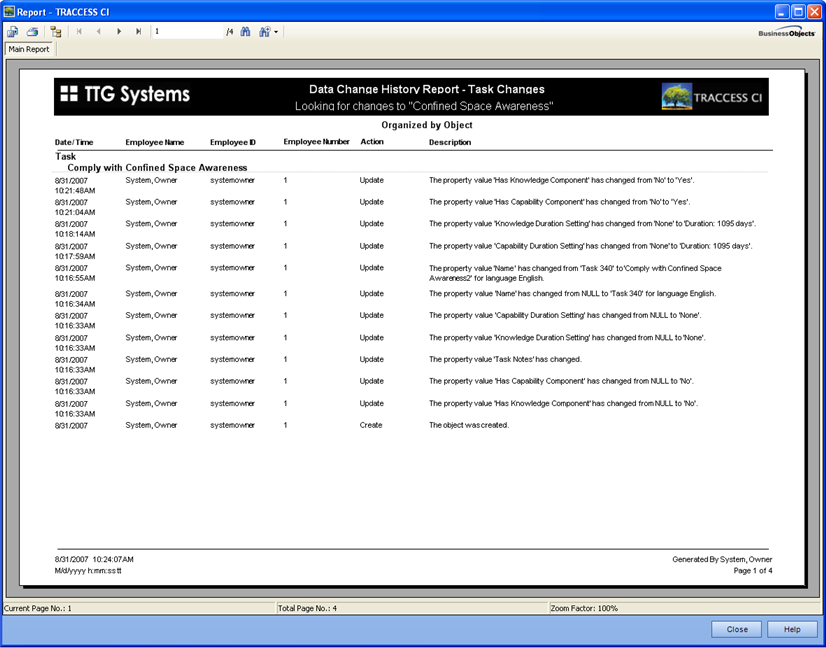Go to the first page arrow
Viewport: 826px width, 648px height.
point(80,32)
